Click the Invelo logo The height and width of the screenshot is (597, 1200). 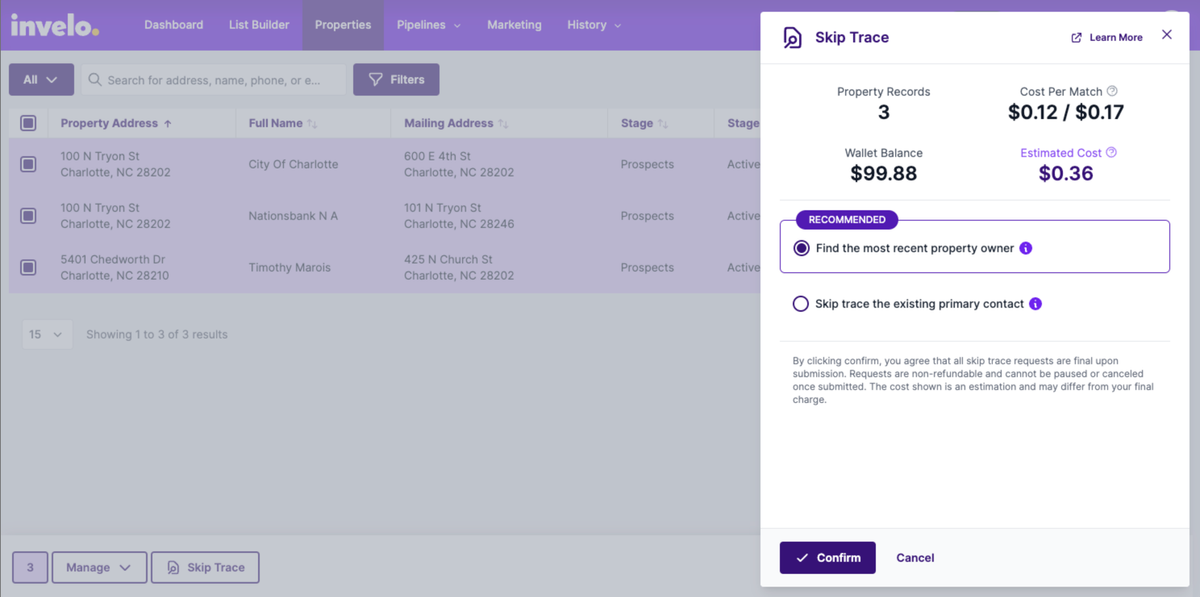(54, 26)
